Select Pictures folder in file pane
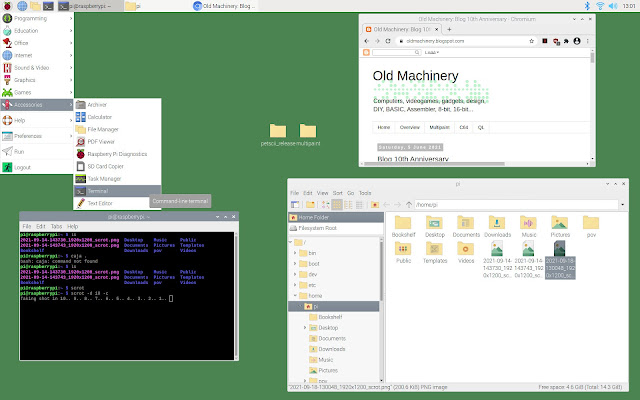Image resolution: width=640 pixels, height=400 pixels. 560,227
